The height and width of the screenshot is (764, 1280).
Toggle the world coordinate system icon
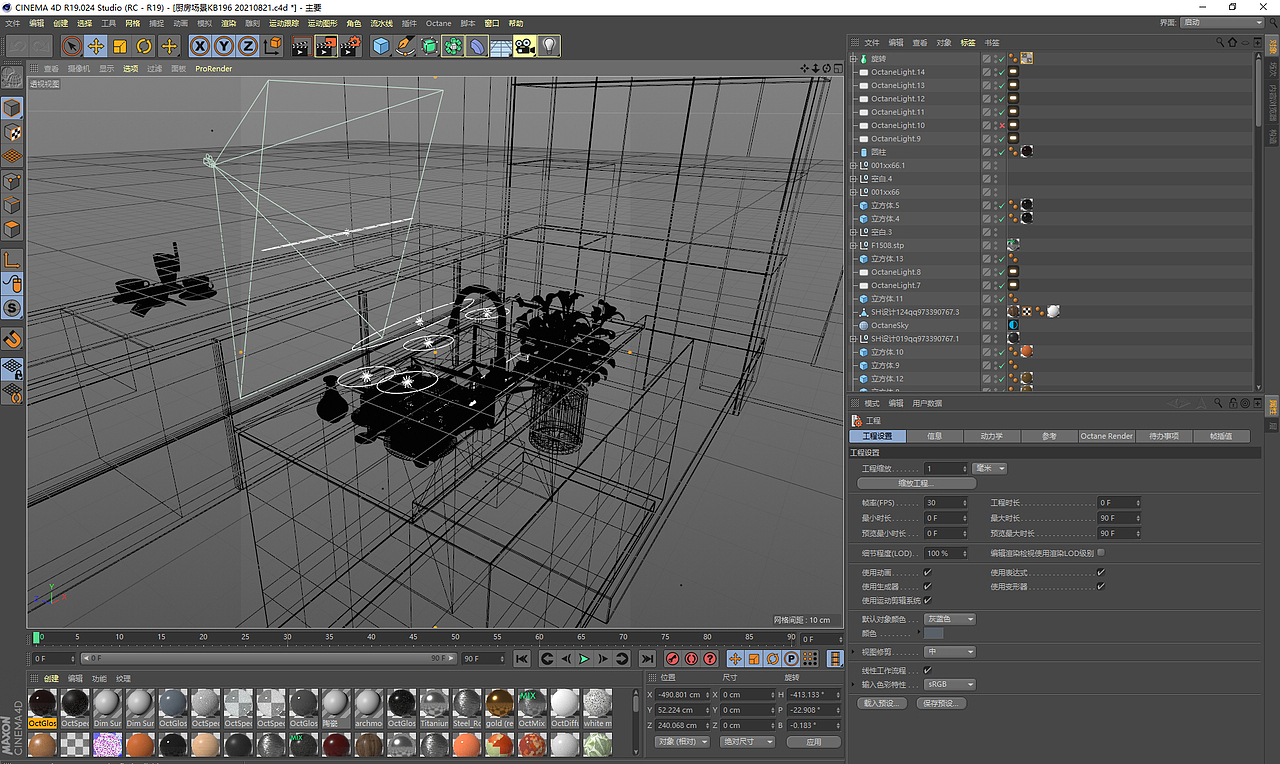point(272,46)
